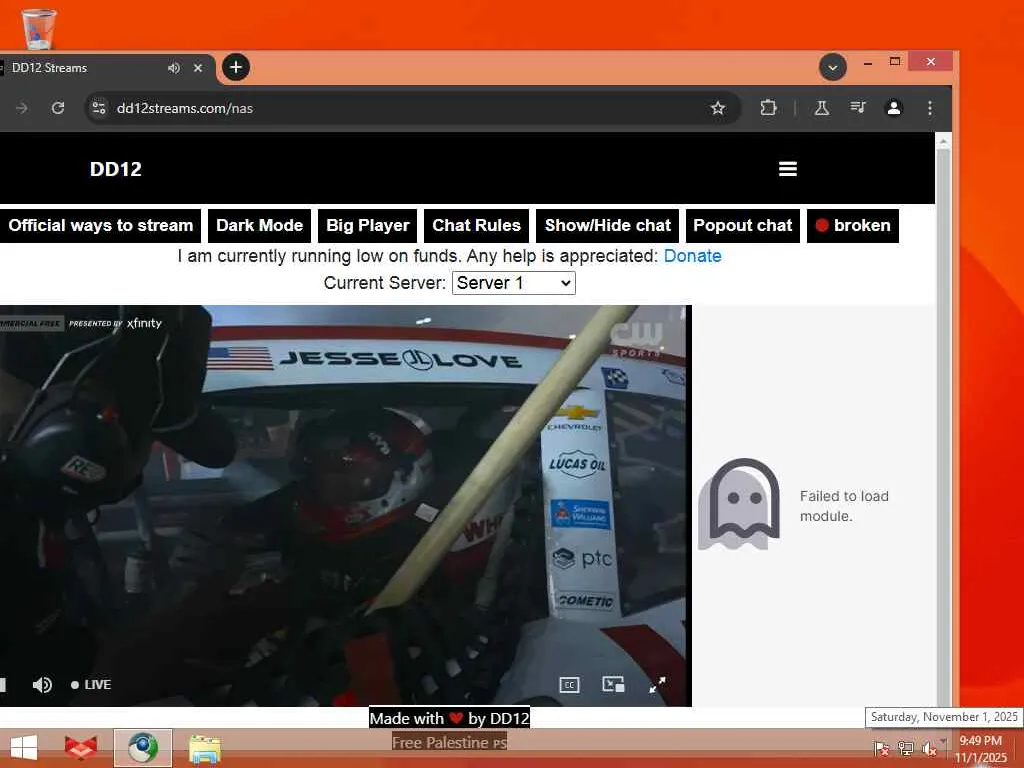Image resolution: width=1024 pixels, height=768 pixels.
Task: Mute the video player volume icon
Action: (42, 684)
